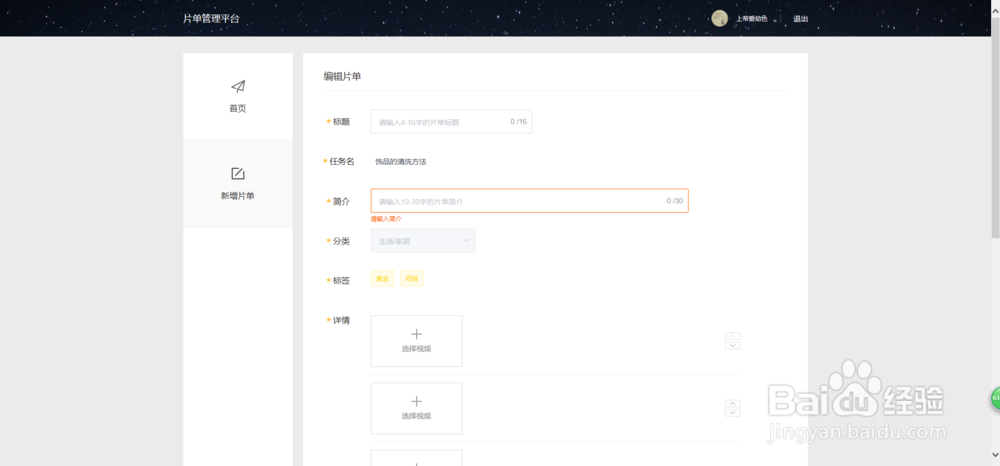Move the first video row down
Image resolution: width=1000 pixels, height=466 pixels.
[x=732, y=346]
